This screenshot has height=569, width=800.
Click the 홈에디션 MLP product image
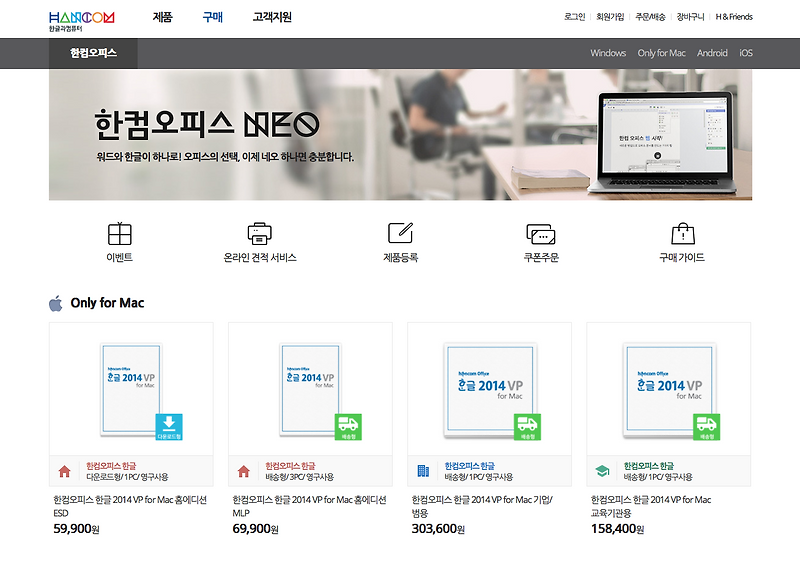tap(310, 389)
